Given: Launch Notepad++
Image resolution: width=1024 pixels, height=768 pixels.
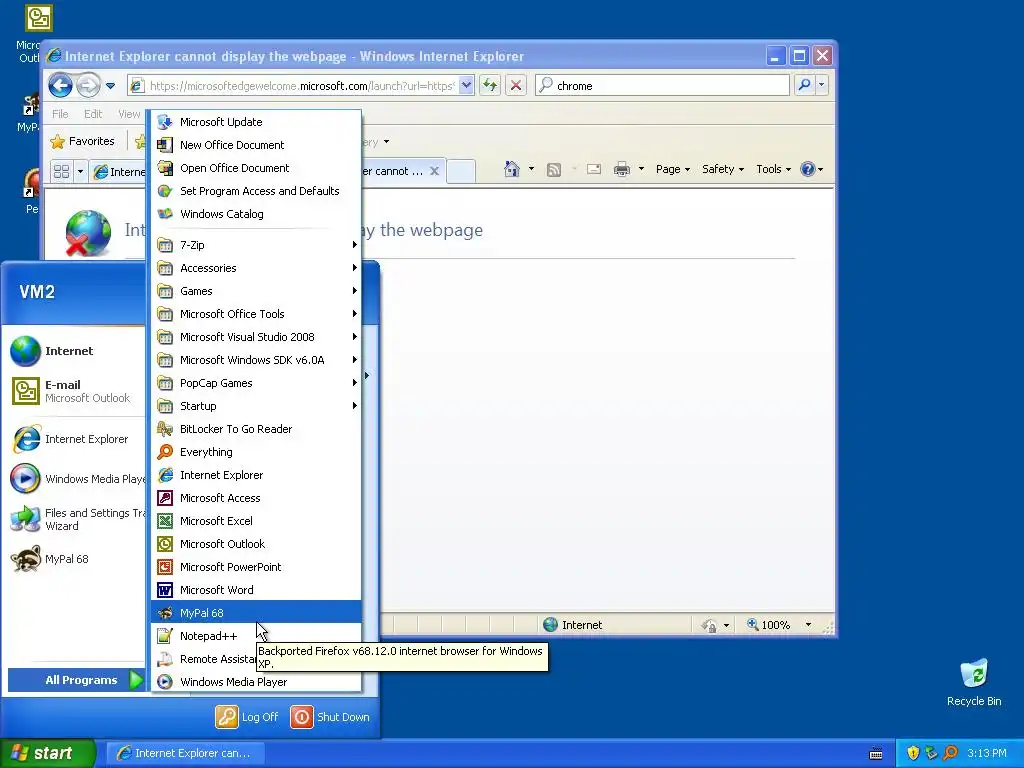Looking at the screenshot, I should (256, 635).
